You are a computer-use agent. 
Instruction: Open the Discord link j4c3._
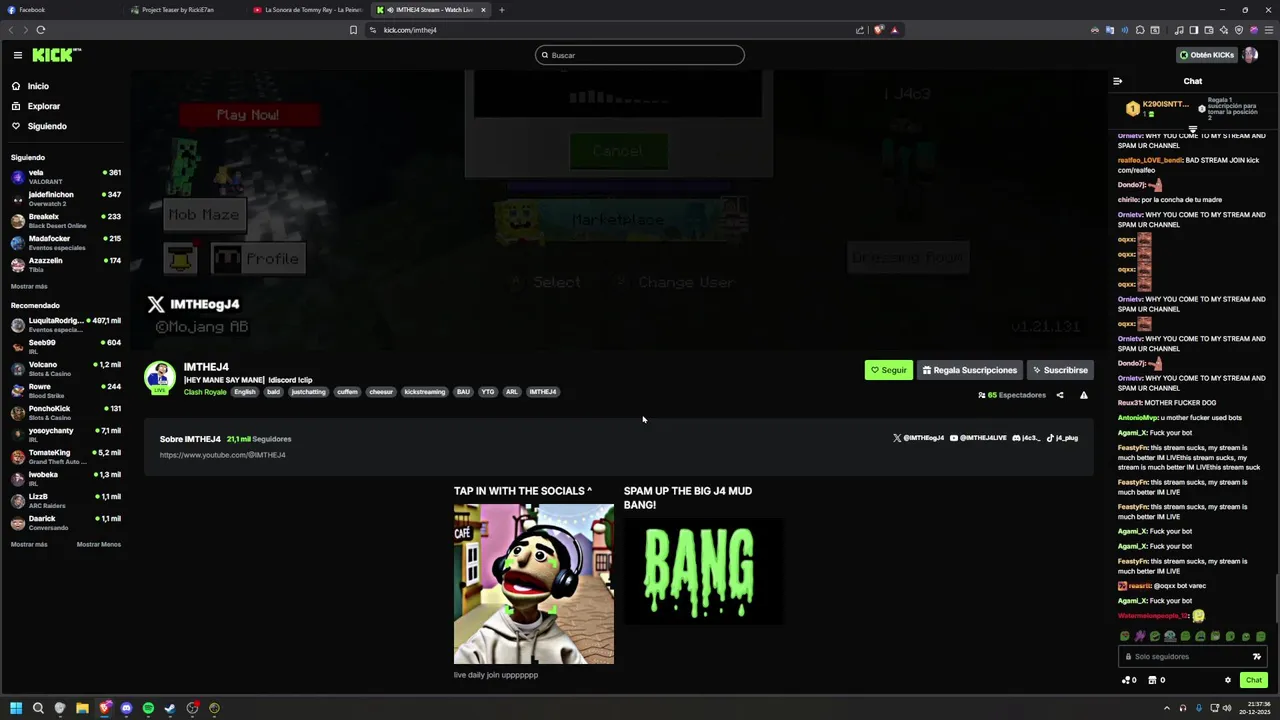pos(1027,438)
